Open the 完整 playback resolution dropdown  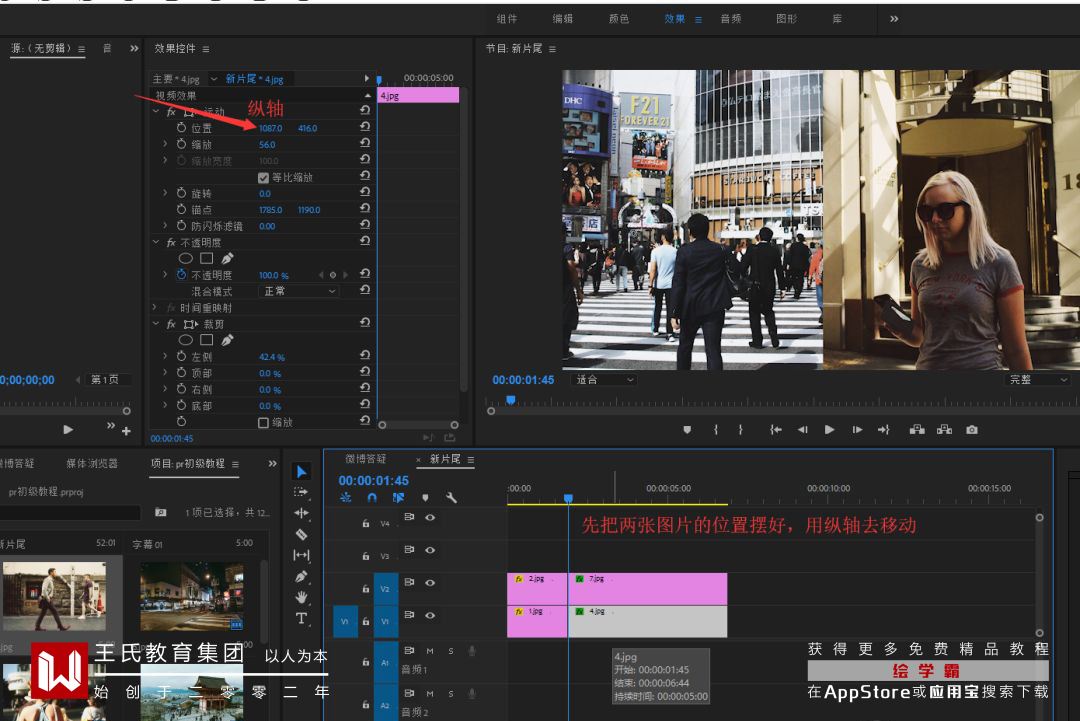coord(1038,380)
